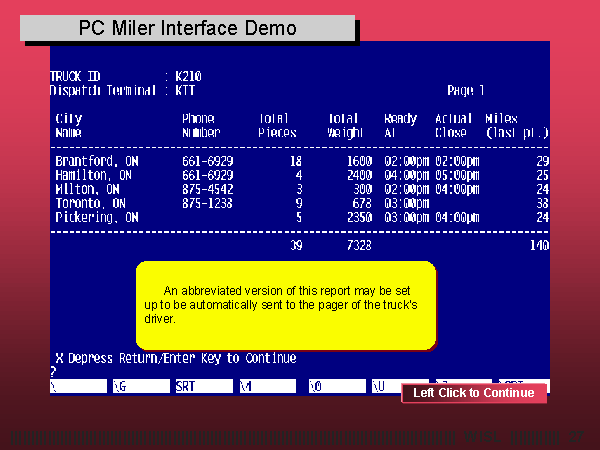Click the City Name column header
Viewport: 600px width, 450px height.
pyautogui.click(x=68, y=126)
